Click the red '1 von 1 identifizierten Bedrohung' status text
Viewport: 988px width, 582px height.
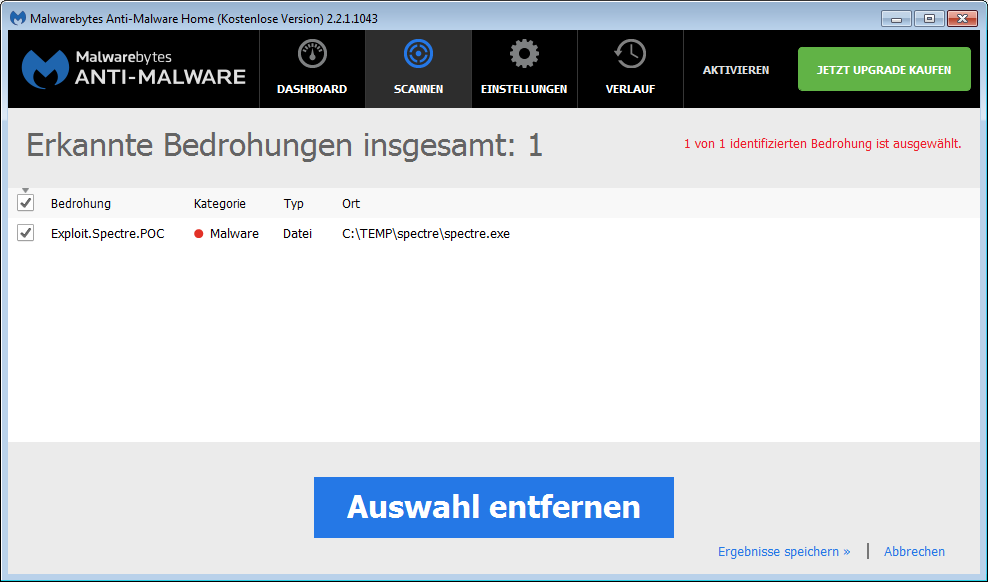(x=822, y=144)
